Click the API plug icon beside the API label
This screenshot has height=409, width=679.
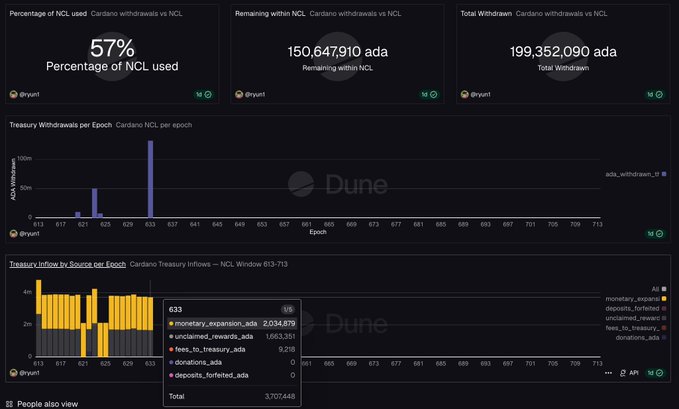[x=623, y=373]
